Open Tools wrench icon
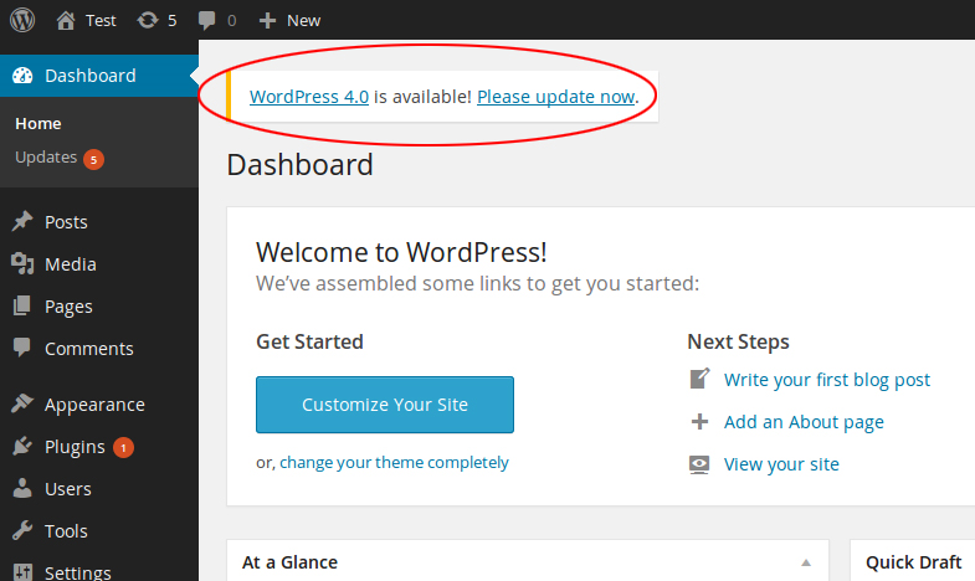The height and width of the screenshot is (581, 975). coord(22,531)
